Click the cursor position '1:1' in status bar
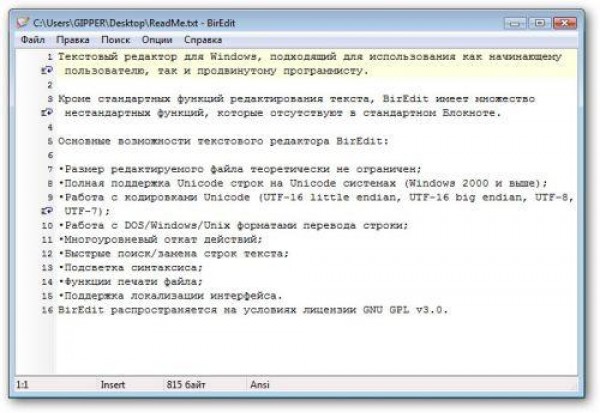 22,385
